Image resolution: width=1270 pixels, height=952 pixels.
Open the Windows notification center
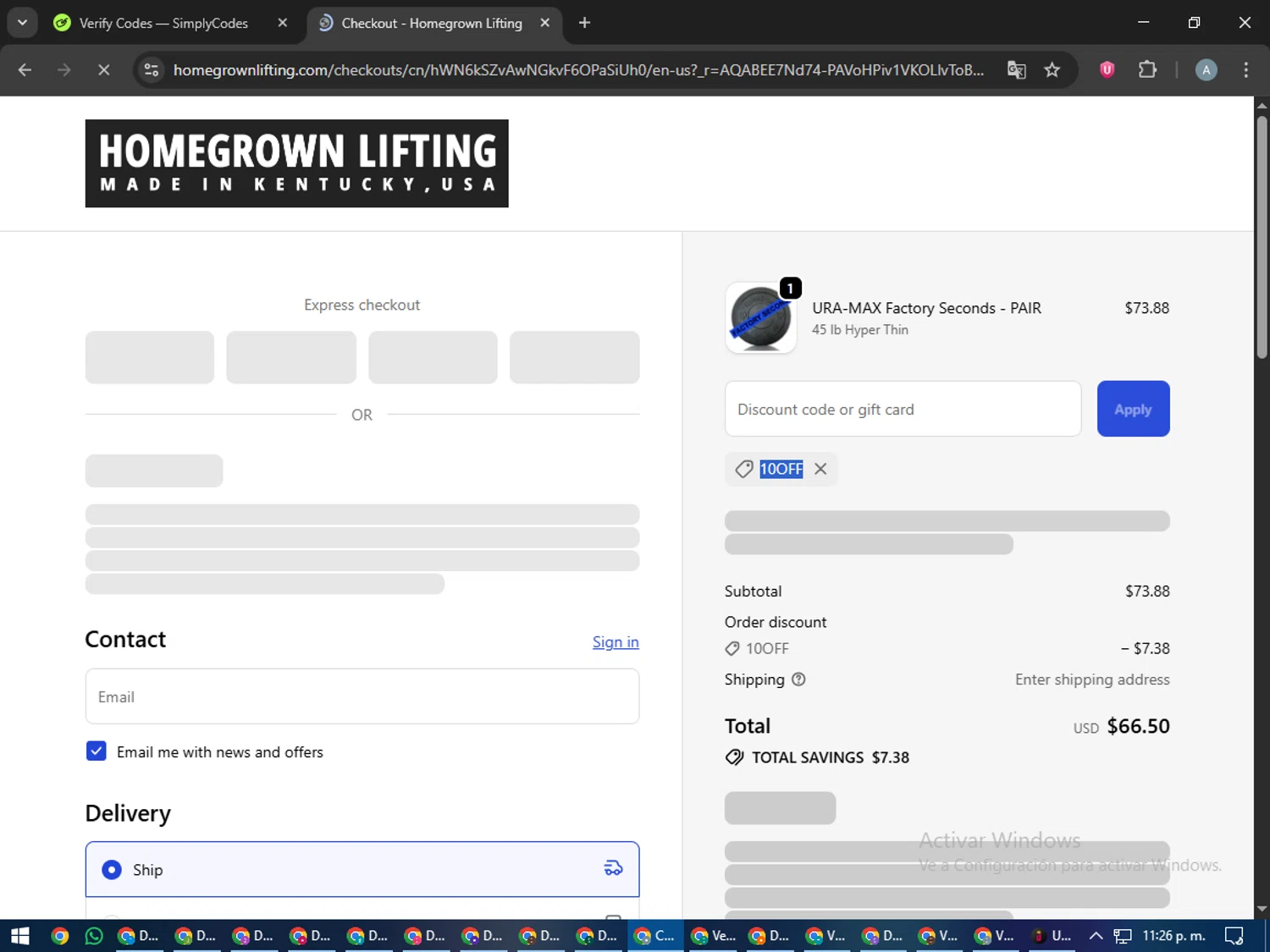tap(1234, 936)
